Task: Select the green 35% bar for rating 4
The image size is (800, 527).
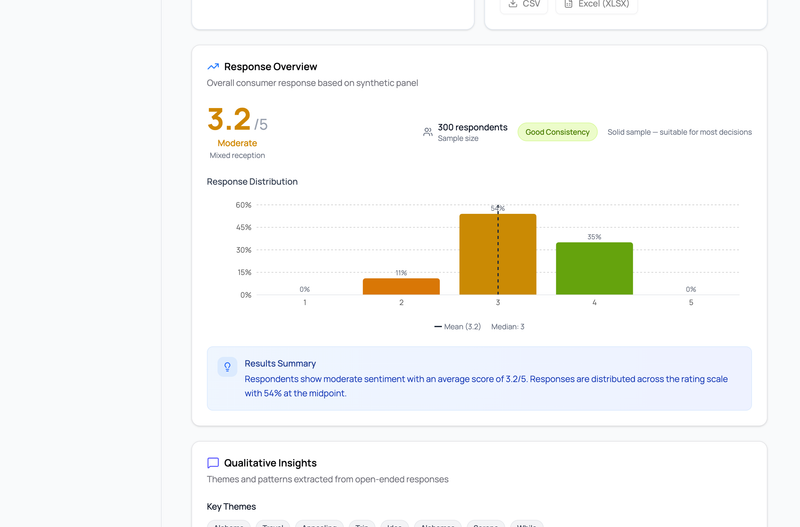Action: 594,268
